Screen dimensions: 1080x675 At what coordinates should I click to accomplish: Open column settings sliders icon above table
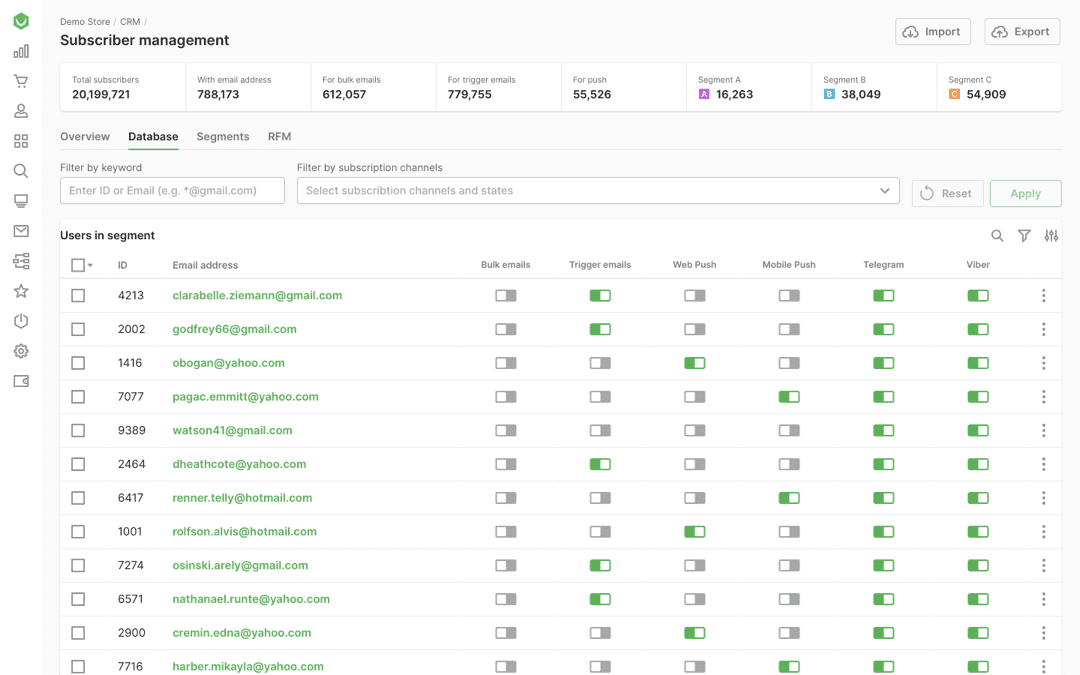point(1051,236)
